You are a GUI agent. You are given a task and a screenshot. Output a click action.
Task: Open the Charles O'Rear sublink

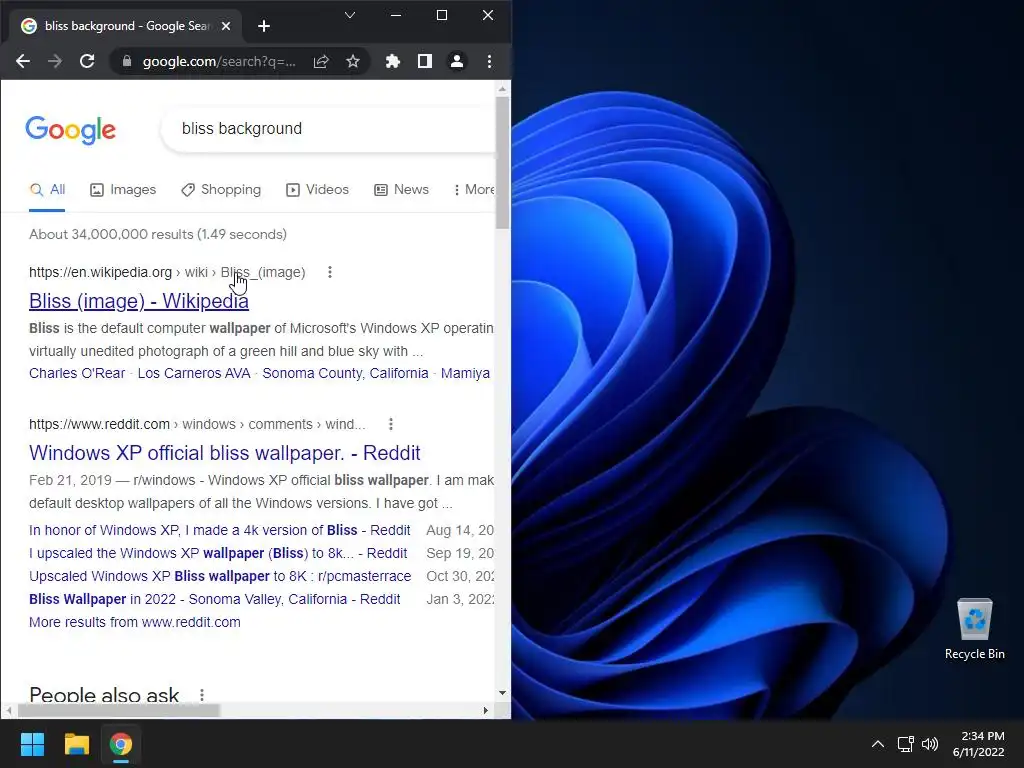77,373
